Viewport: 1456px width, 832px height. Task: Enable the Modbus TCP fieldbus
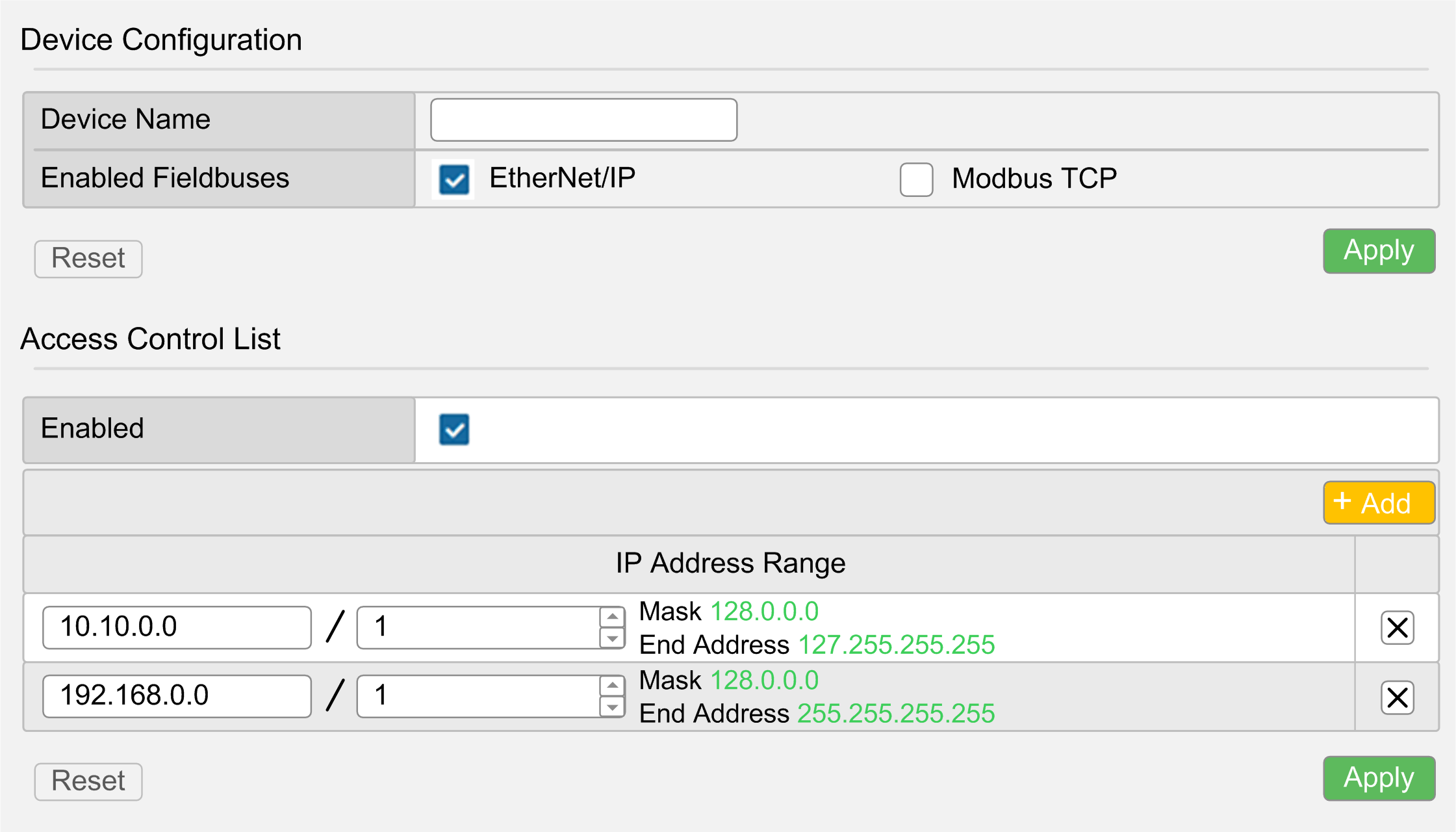[916, 179]
